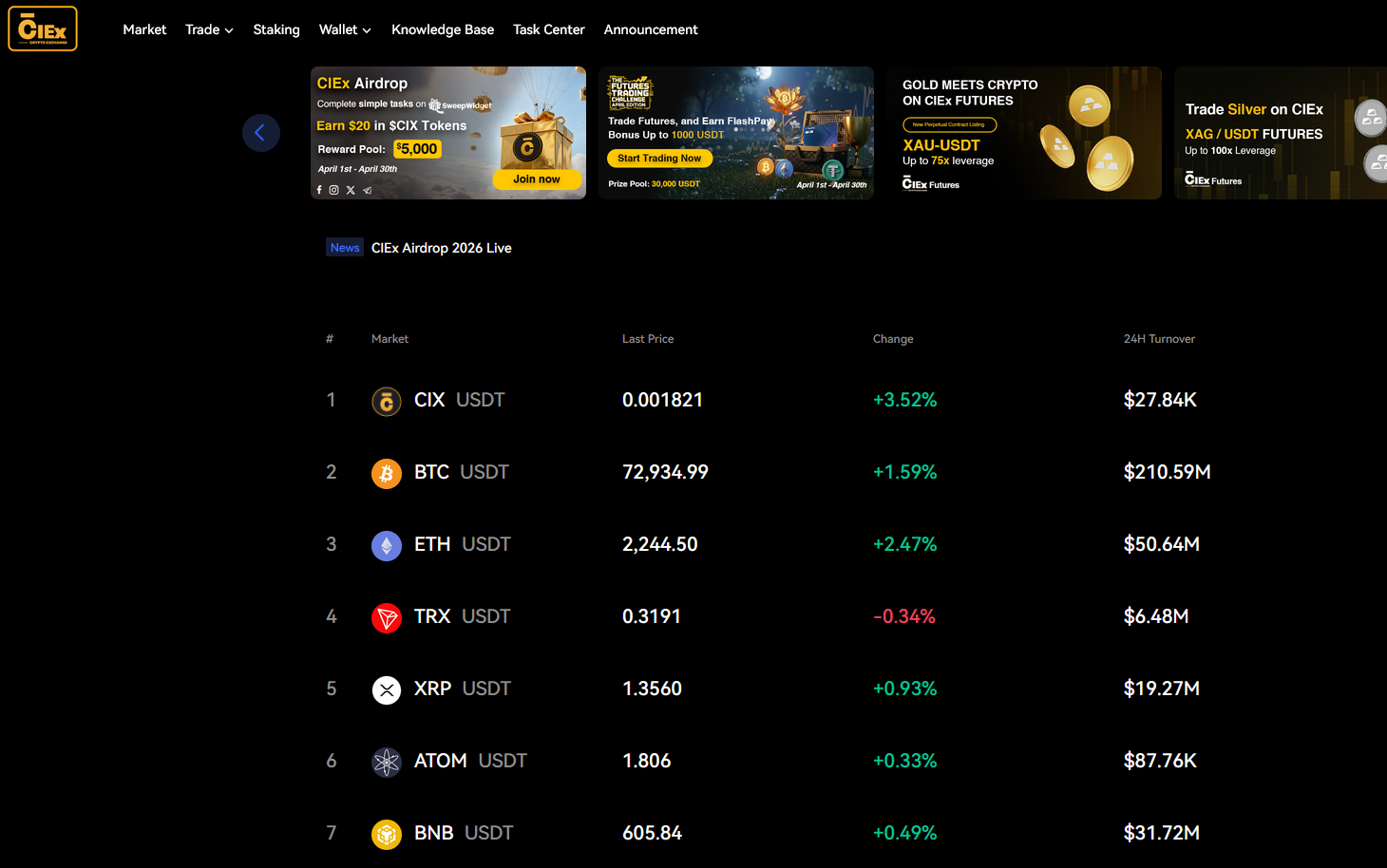
Task: Click the 24H Turnover column header
Action: click(x=1159, y=339)
